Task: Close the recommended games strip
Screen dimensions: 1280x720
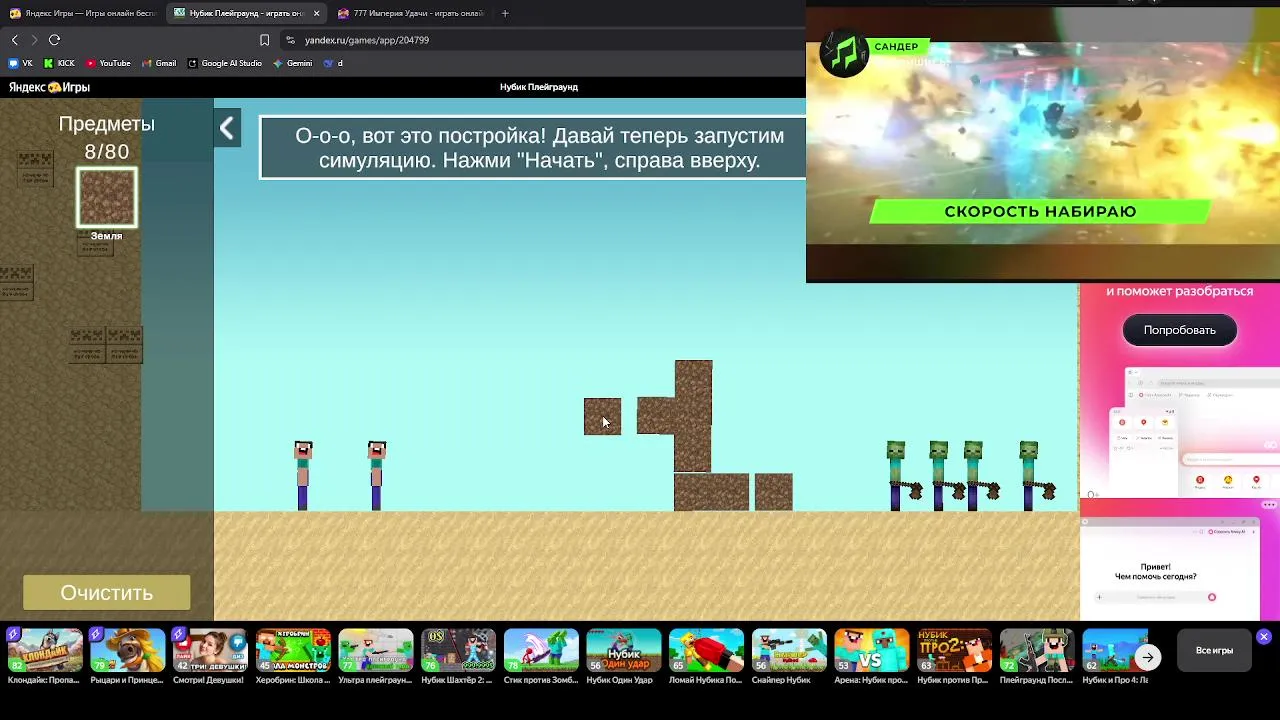Action: (1264, 637)
